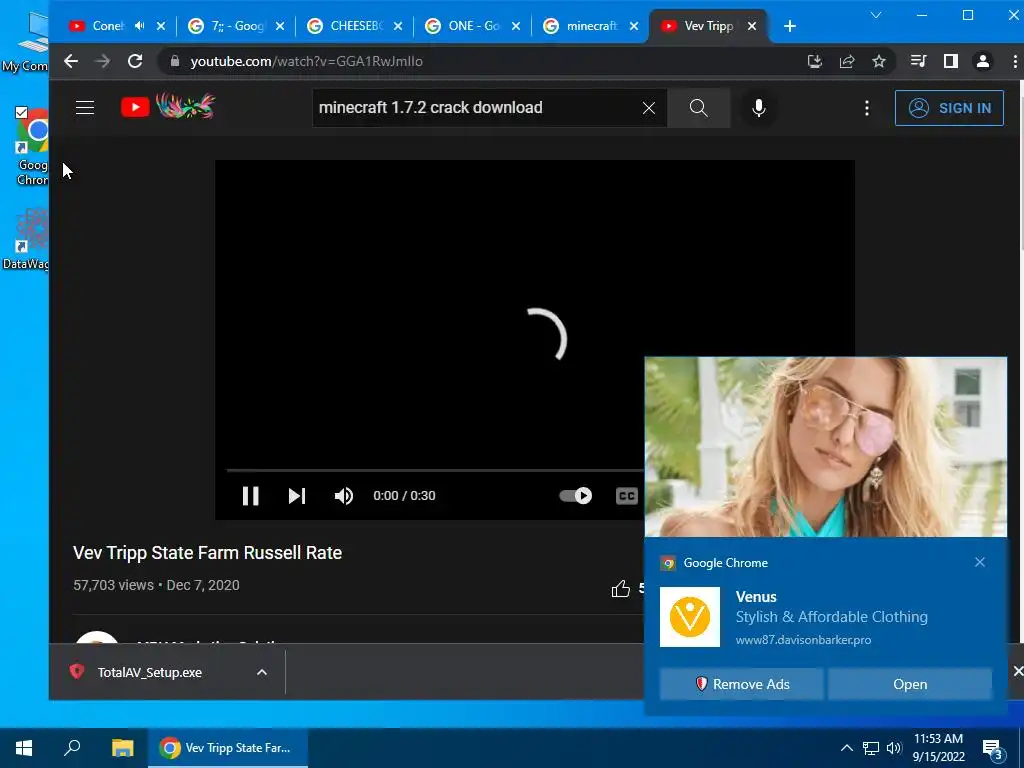The height and width of the screenshot is (768, 1024).
Task: Open Windows Start menu
Action: point(24,748)
